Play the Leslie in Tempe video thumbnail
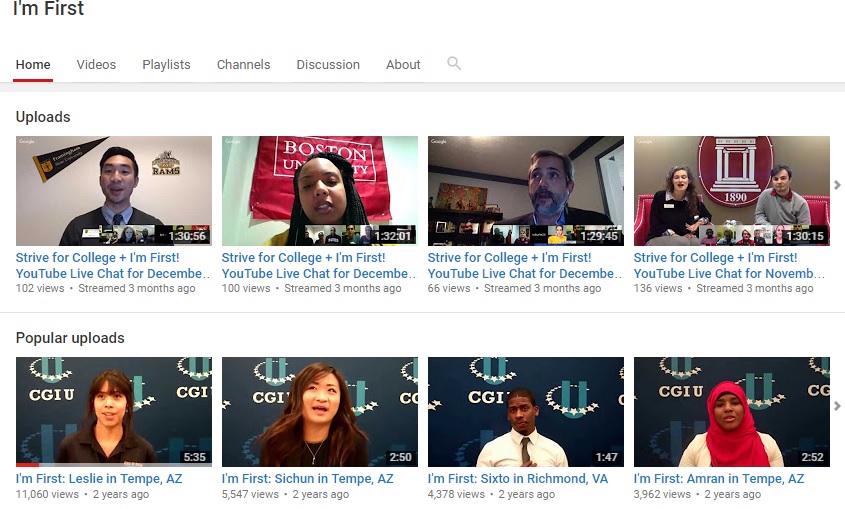The height and width of the screenshot is (509, 845). pyautogui.click(x=114, y=412)
